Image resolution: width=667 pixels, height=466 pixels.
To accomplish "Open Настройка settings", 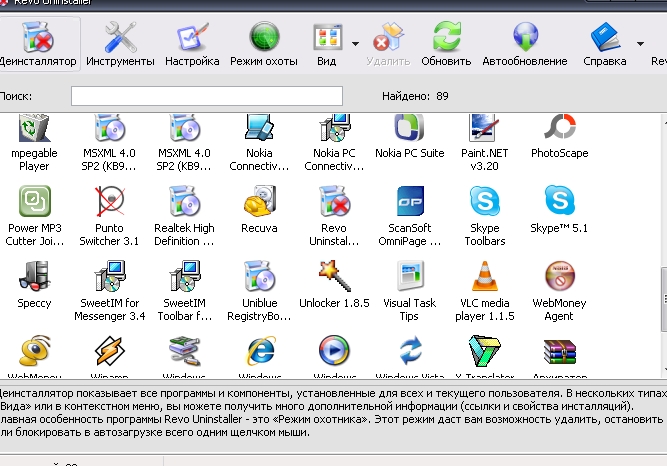I will coord(192,45).
